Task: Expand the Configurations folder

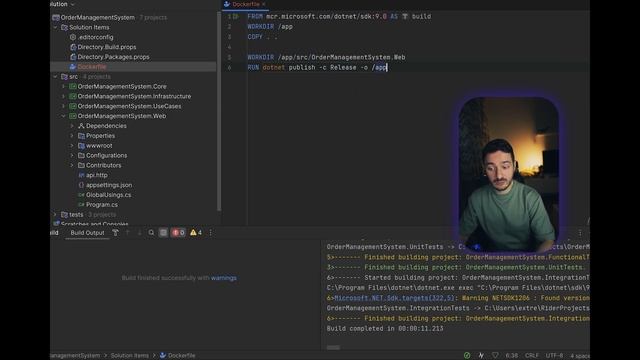Action: pos(72,156)
